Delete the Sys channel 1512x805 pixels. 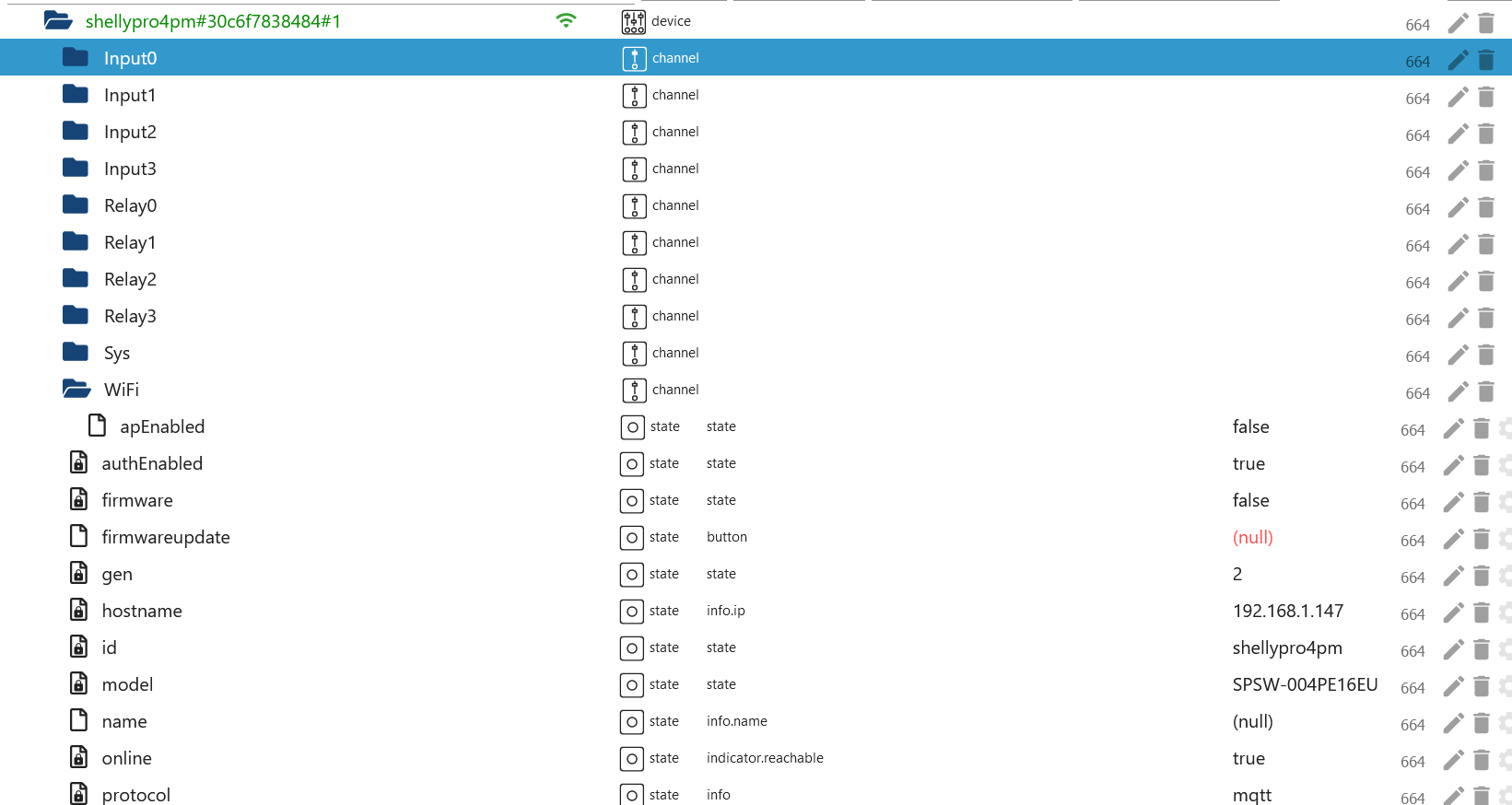(x=1486, y=355)
